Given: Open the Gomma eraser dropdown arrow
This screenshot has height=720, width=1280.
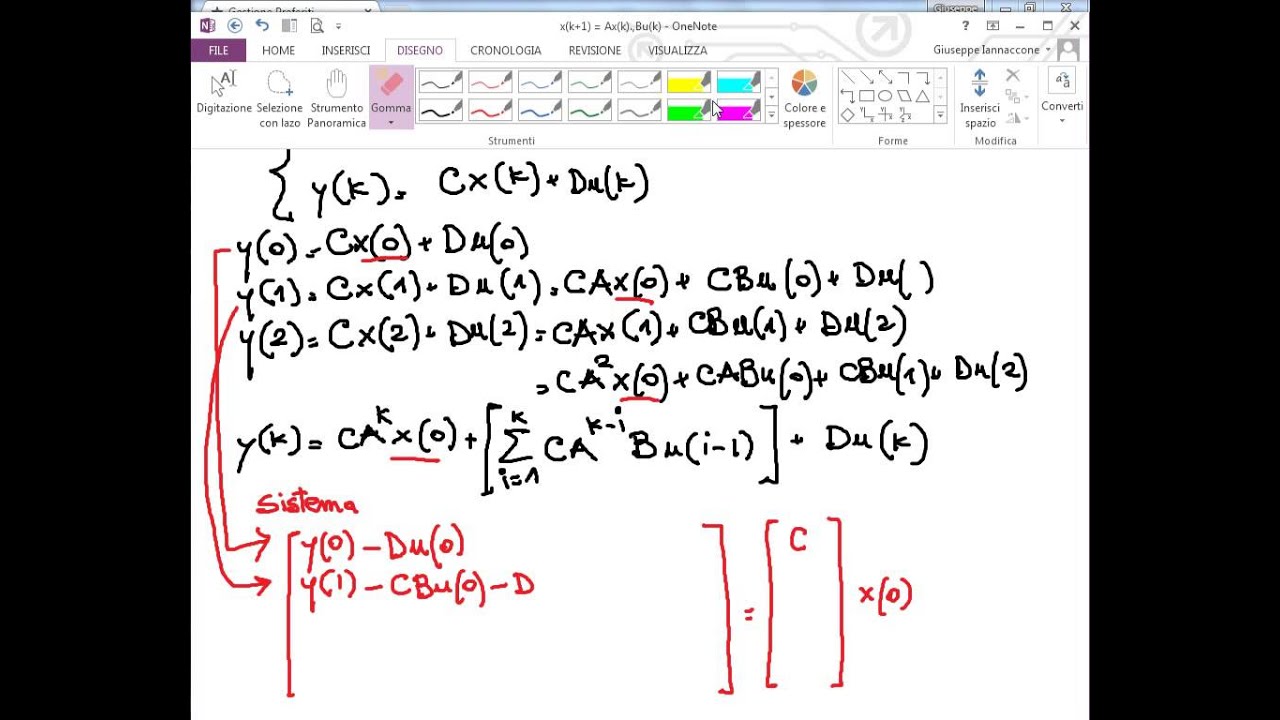Looking at the screenshot, I should click(x=391, y=122).
